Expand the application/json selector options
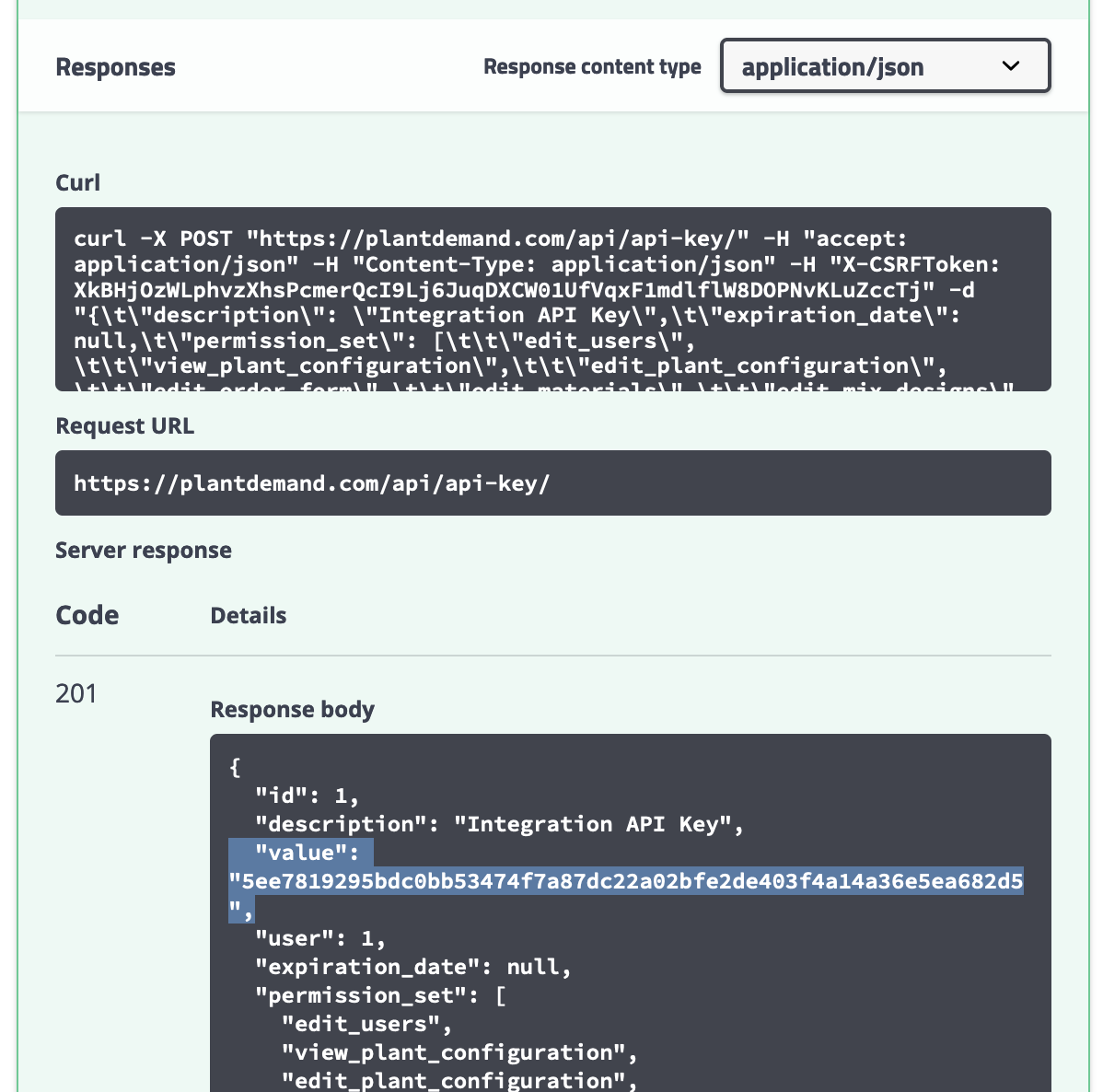The image size is (1103, 1092). (884, 65)
